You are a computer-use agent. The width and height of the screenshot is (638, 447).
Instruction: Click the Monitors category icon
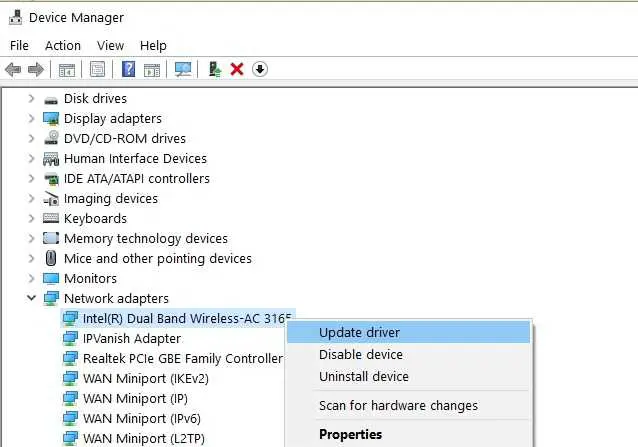(x=51, y=279)
